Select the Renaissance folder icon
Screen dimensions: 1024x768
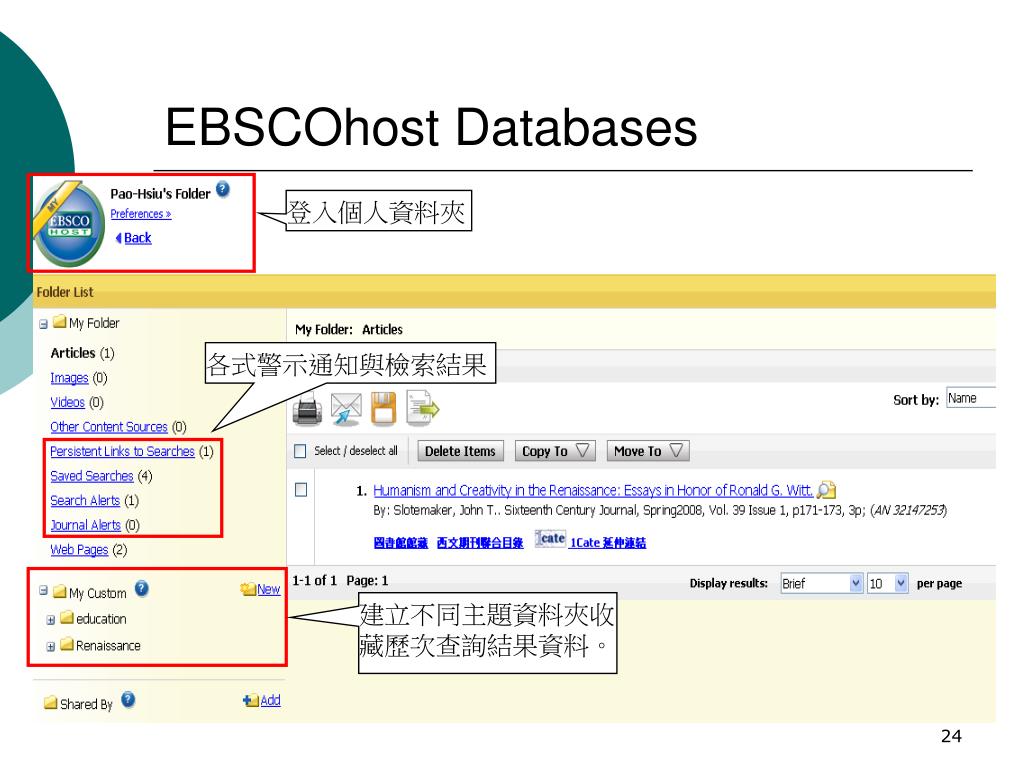point(67,644)
